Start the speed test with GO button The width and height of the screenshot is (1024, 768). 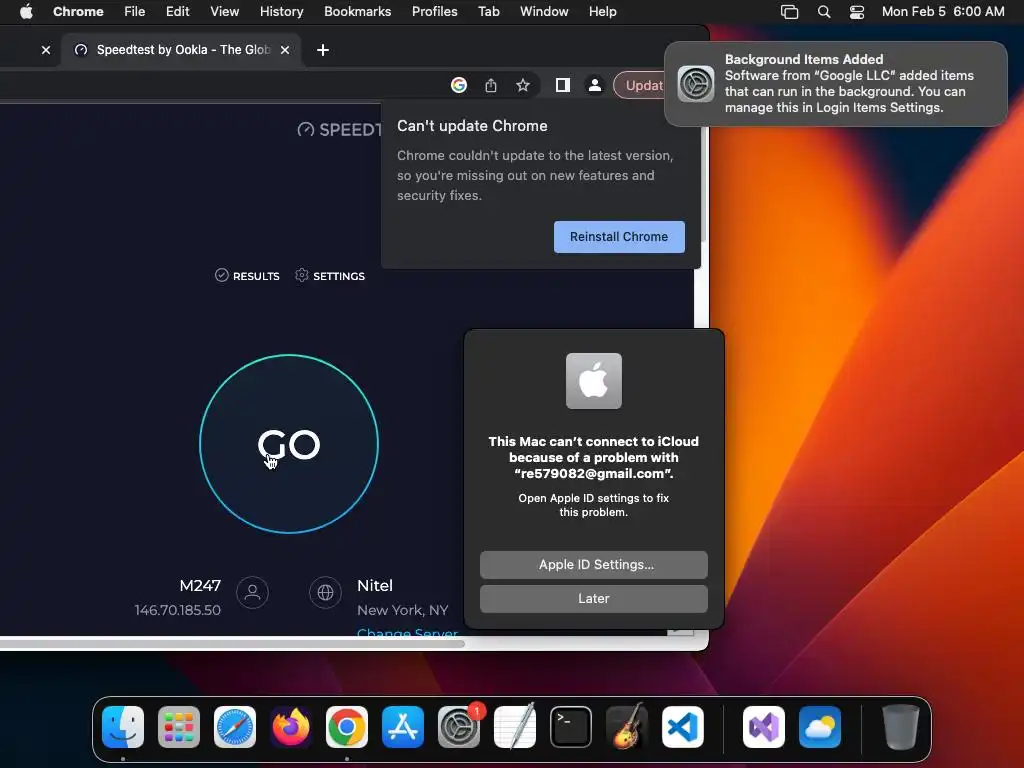(x=289, y=444)
